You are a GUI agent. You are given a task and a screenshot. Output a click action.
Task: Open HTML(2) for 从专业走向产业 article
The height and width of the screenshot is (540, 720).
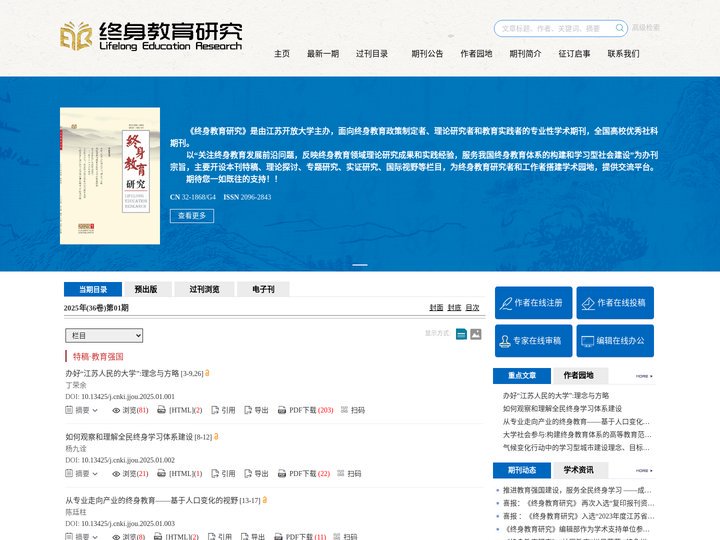[x=176, y=536]
